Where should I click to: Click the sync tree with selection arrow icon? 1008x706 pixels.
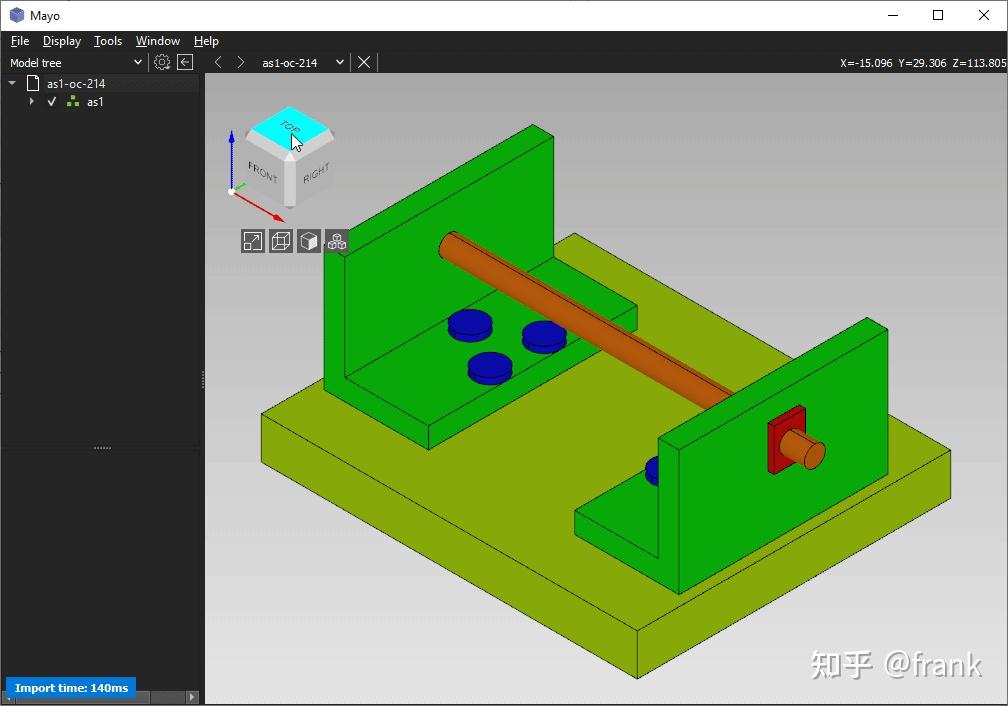click(185, 62)
